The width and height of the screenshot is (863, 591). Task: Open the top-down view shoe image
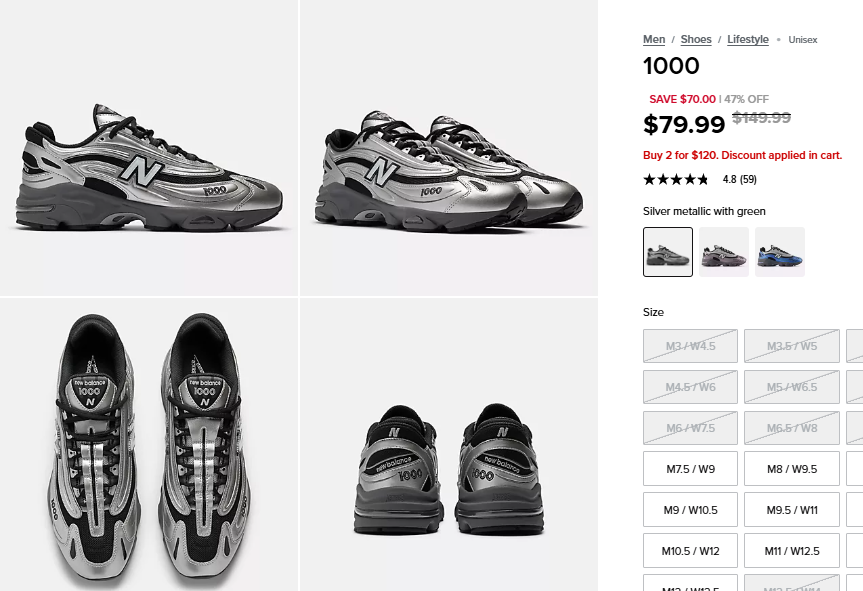pos(149,445)
